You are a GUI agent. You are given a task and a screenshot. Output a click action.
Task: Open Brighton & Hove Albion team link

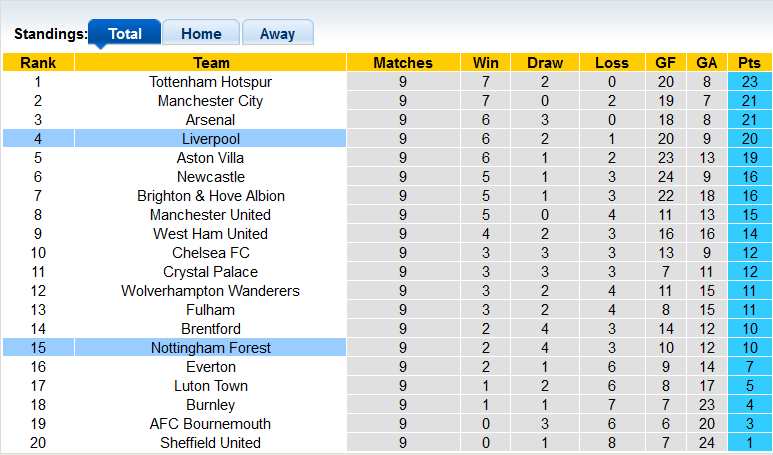pos(210,196)
